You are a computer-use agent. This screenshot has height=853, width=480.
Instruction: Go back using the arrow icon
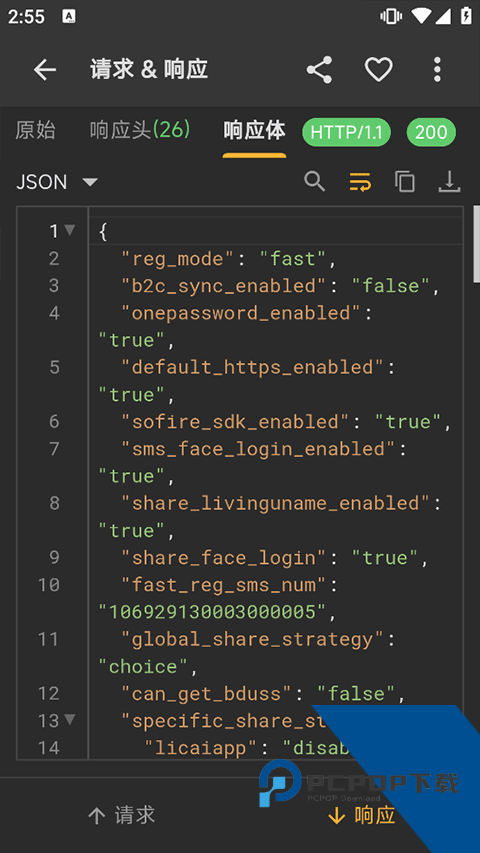(45, 70)
